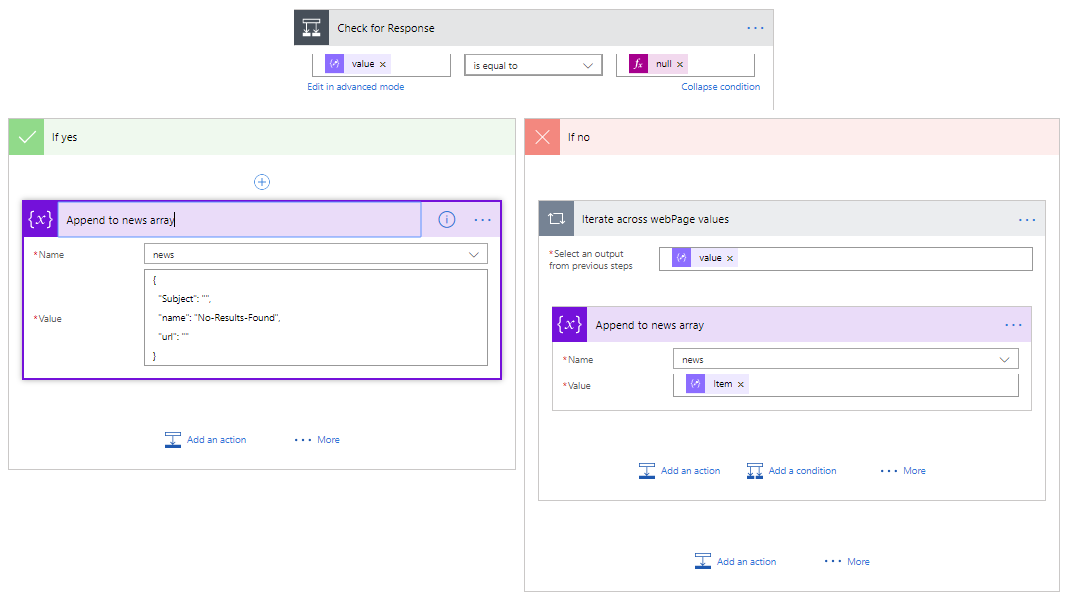Remove the null expression token
The image size is (1068, 598).
tap(680, 64)
